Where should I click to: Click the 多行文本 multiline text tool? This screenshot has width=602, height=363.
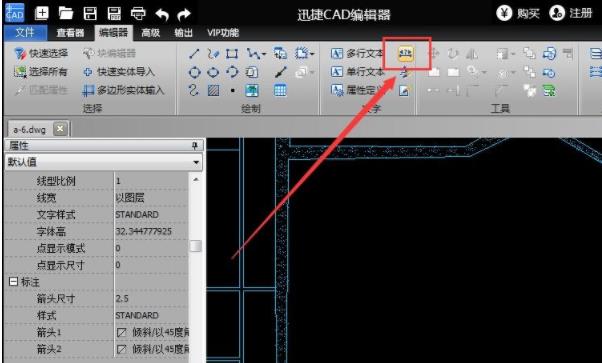tap(357, 53)
